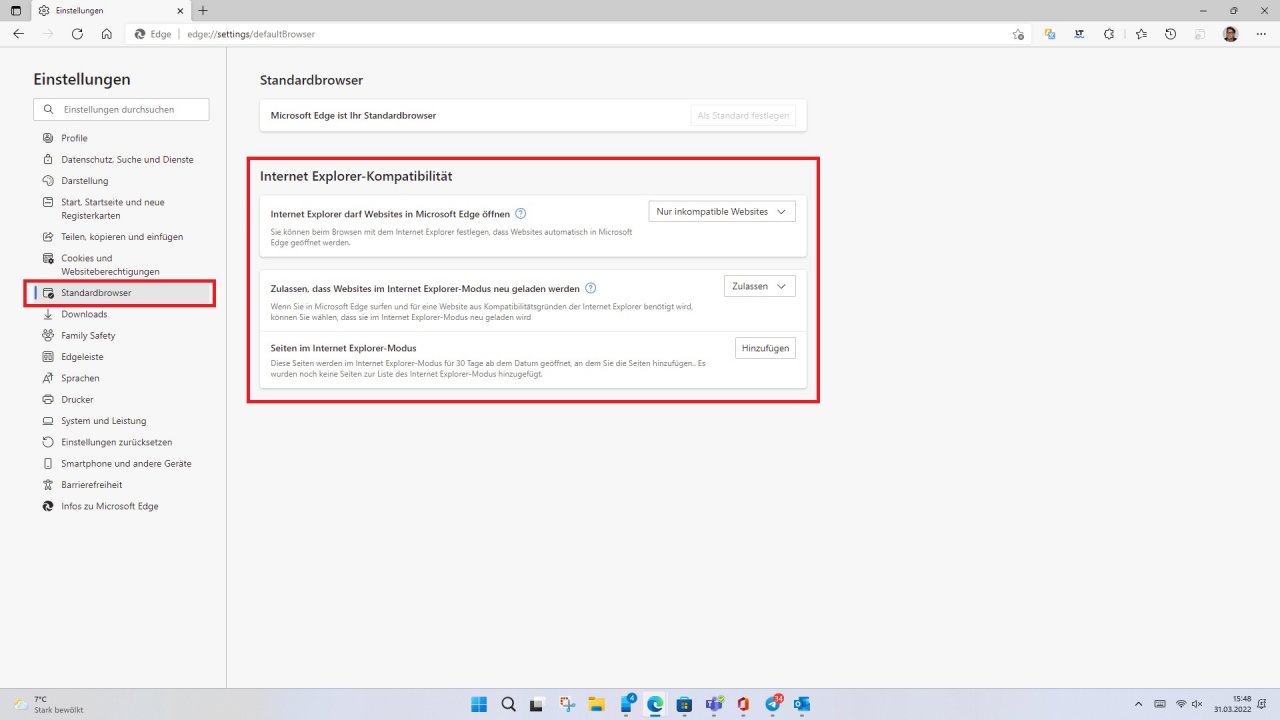This screenshot has height=720, width=1280.
Task: Open Task View in taskbar
Action: pyautogui.click(x=537, y=704)
